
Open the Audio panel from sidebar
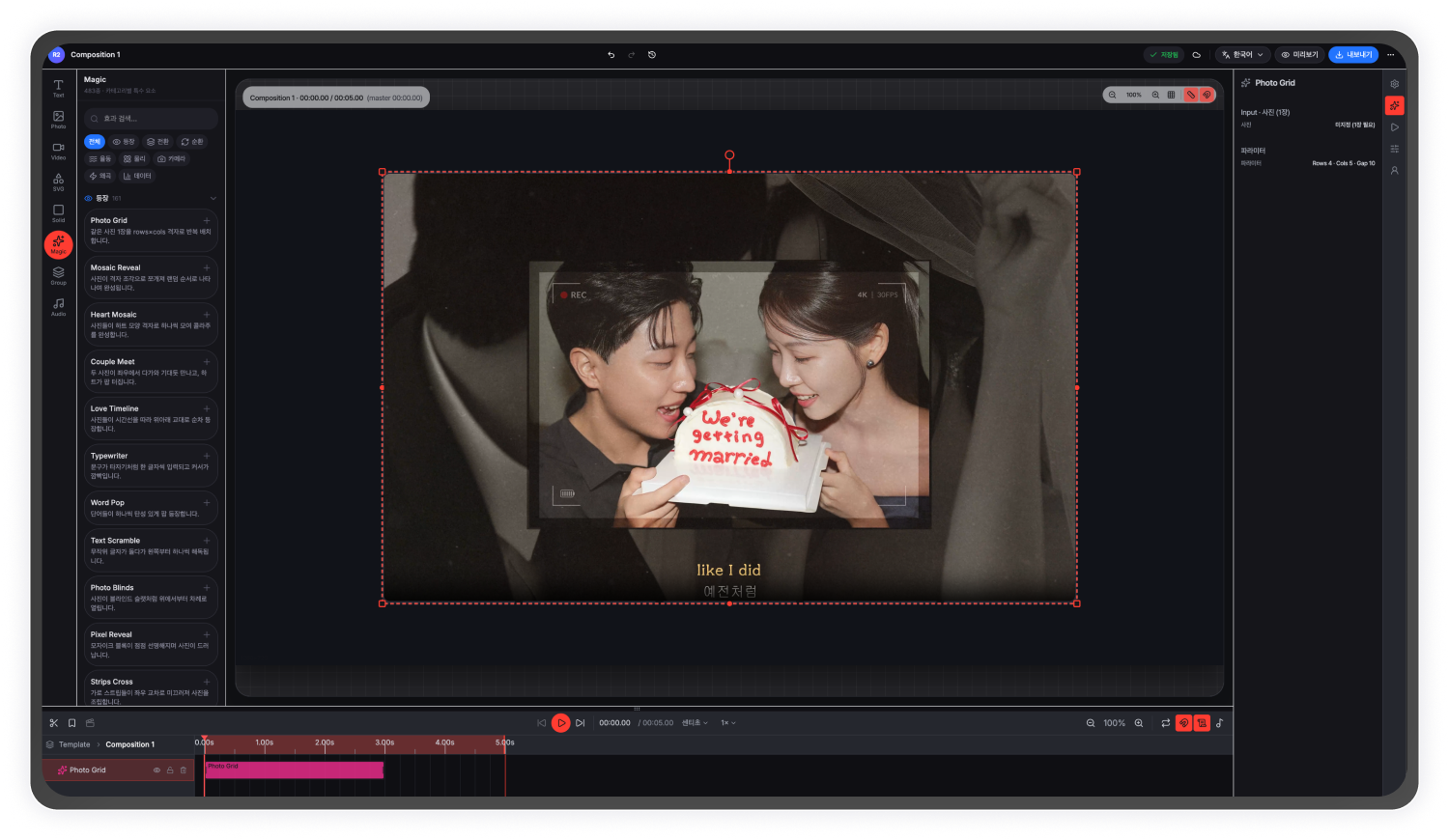pos(58,306)
